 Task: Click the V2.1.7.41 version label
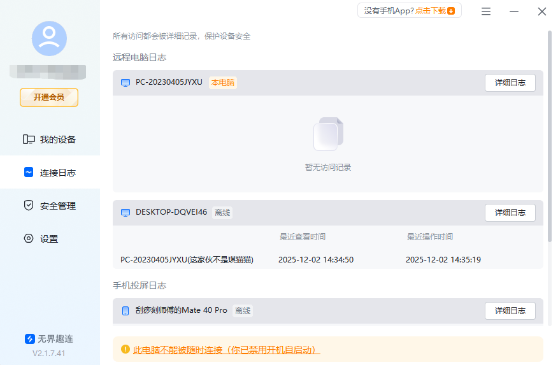coord(49,353)
